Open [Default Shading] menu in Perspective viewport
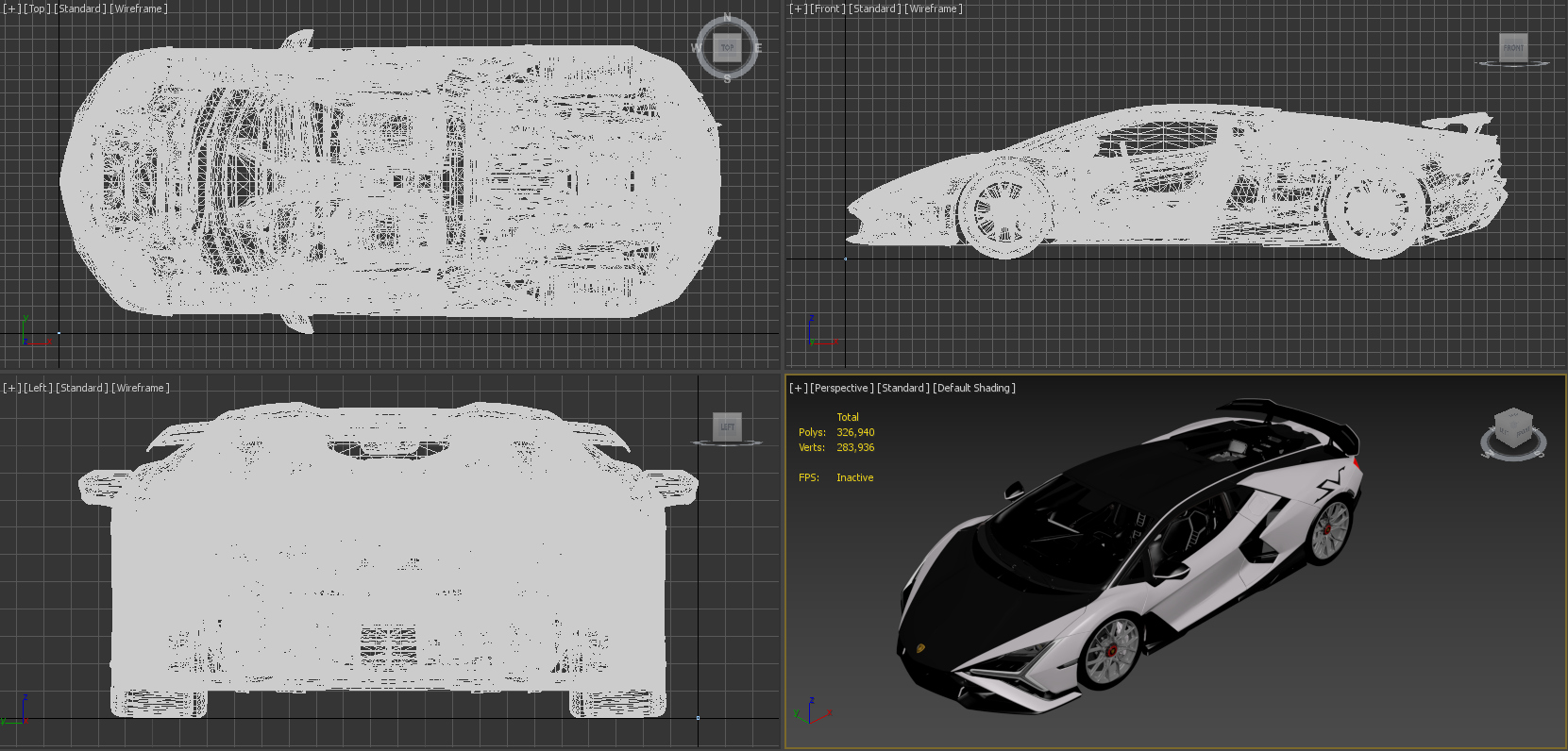Image resolution: width=1568 pixels, height=751 pixels. (x=974, y=388)
